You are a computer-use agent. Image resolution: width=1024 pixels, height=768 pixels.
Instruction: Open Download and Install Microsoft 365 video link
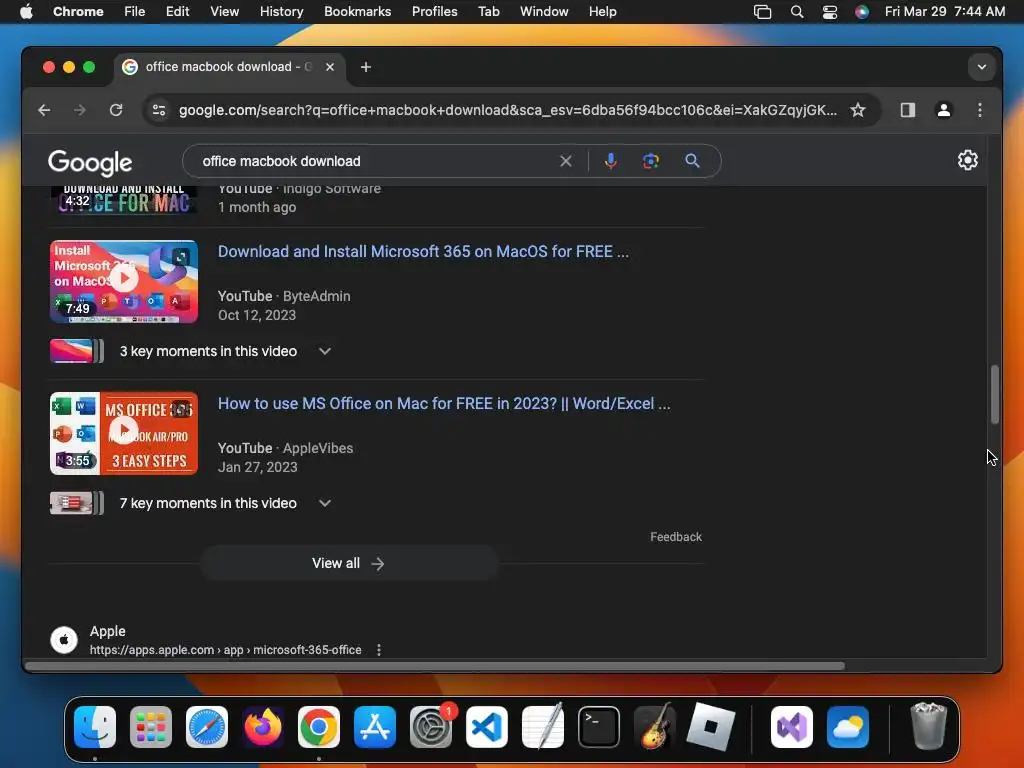pos(423,252)
